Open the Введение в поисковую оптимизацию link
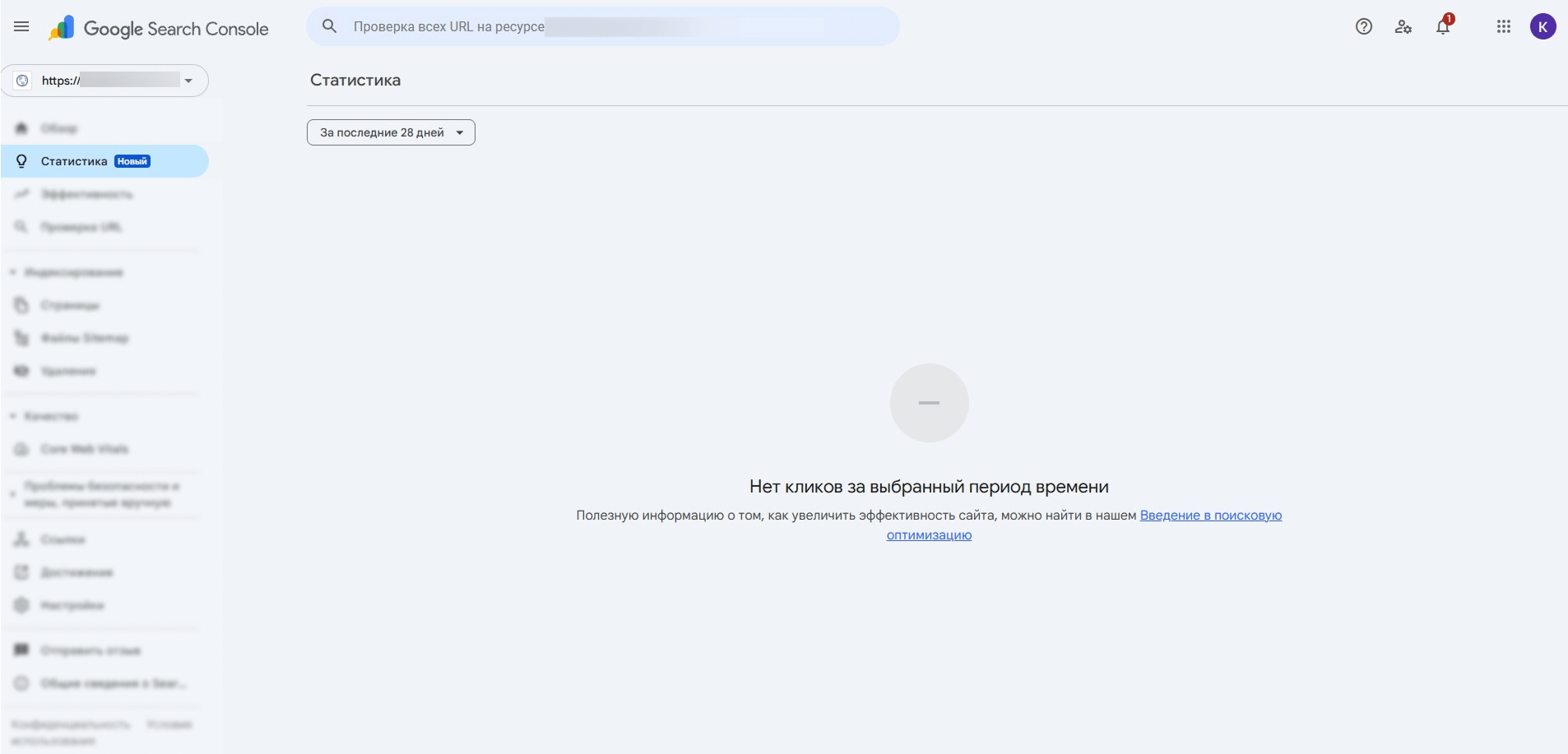 (x=1084, y=525)
